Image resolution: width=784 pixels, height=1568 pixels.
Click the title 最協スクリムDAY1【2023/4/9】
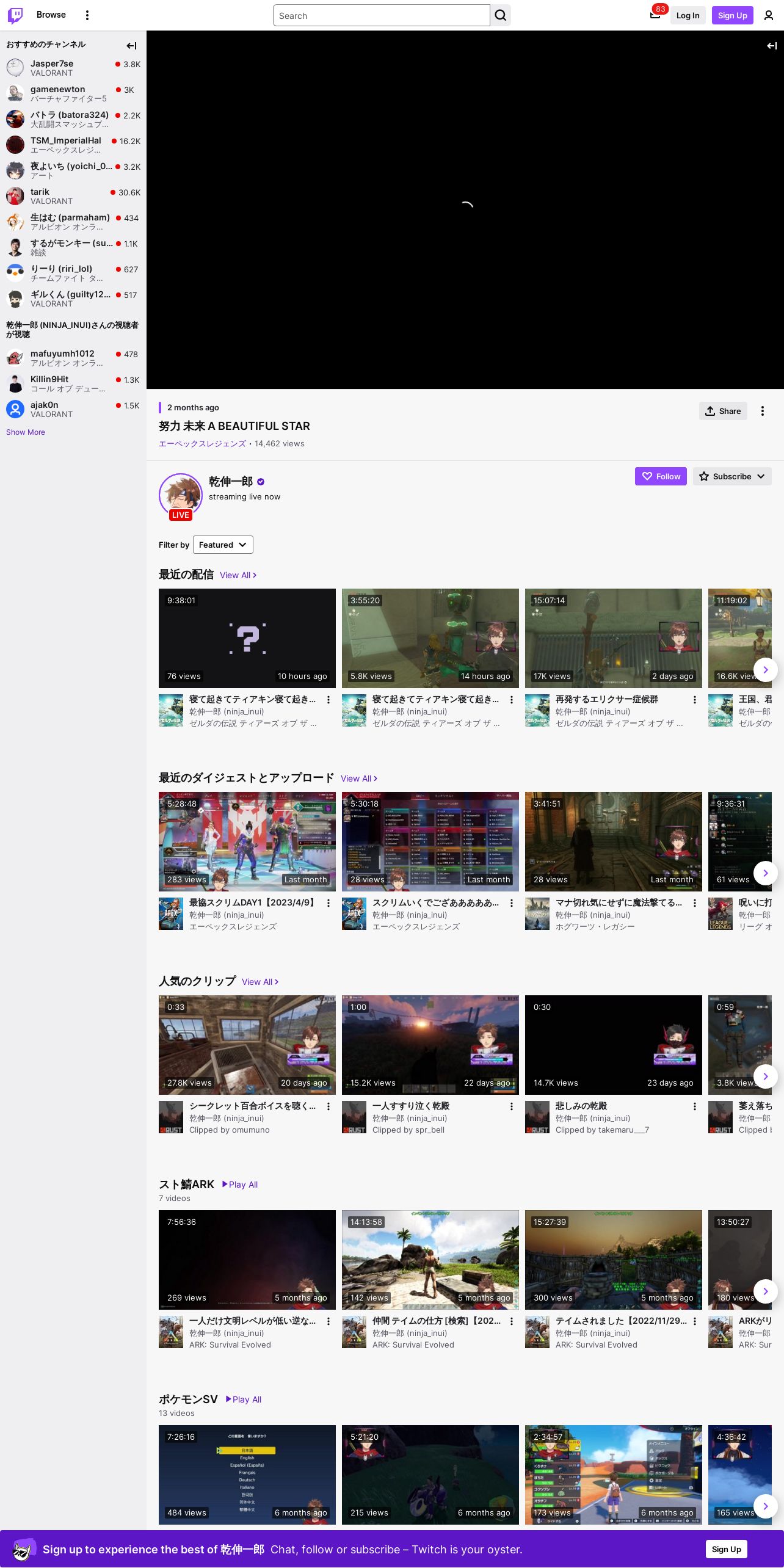point(253,902)
